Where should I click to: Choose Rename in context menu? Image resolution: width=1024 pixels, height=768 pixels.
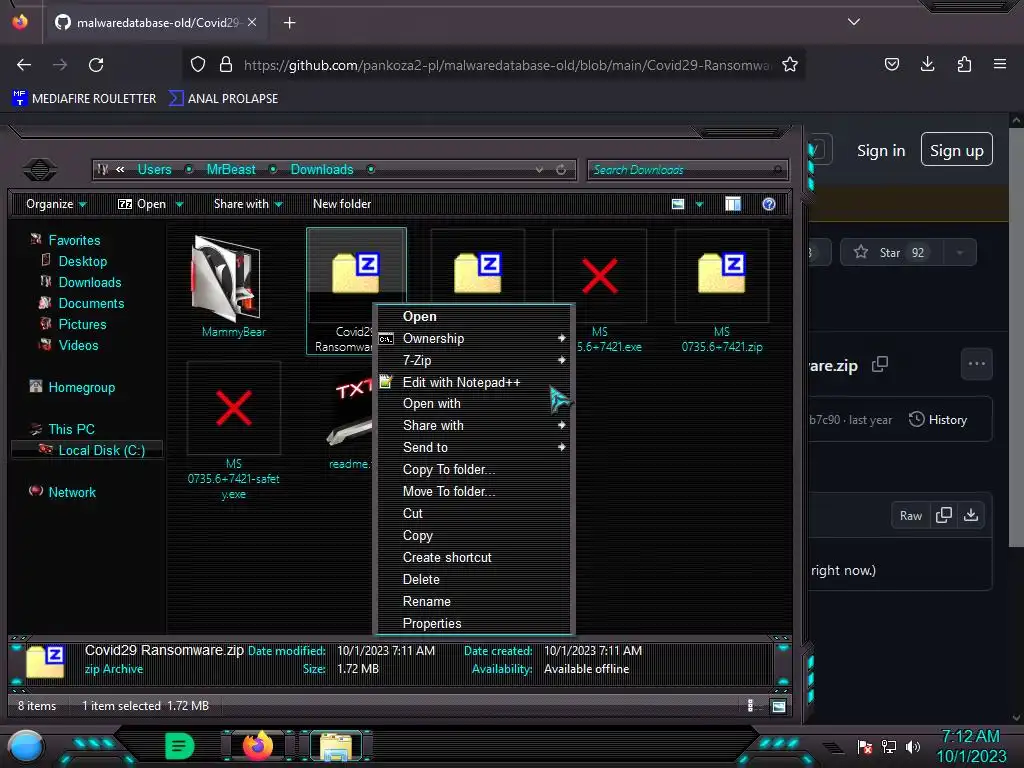pos(474,602)
